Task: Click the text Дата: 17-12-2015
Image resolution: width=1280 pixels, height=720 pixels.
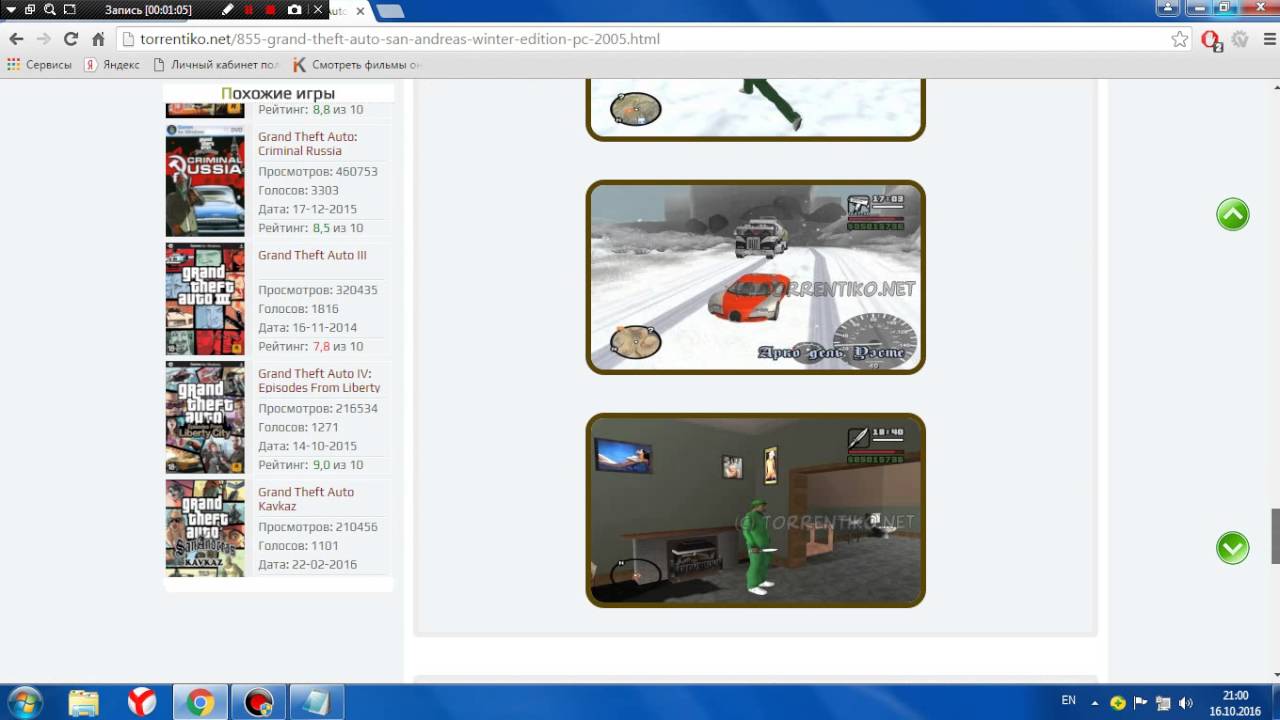Action: (x=307, y=209)
